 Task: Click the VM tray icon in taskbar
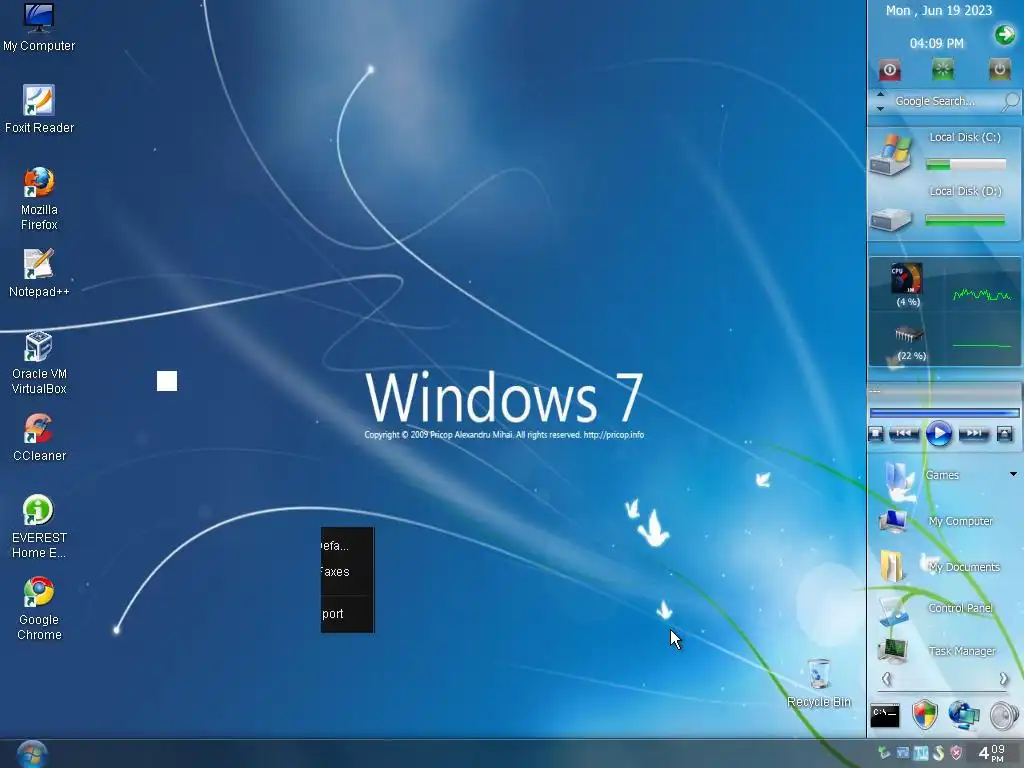point(903,753)
